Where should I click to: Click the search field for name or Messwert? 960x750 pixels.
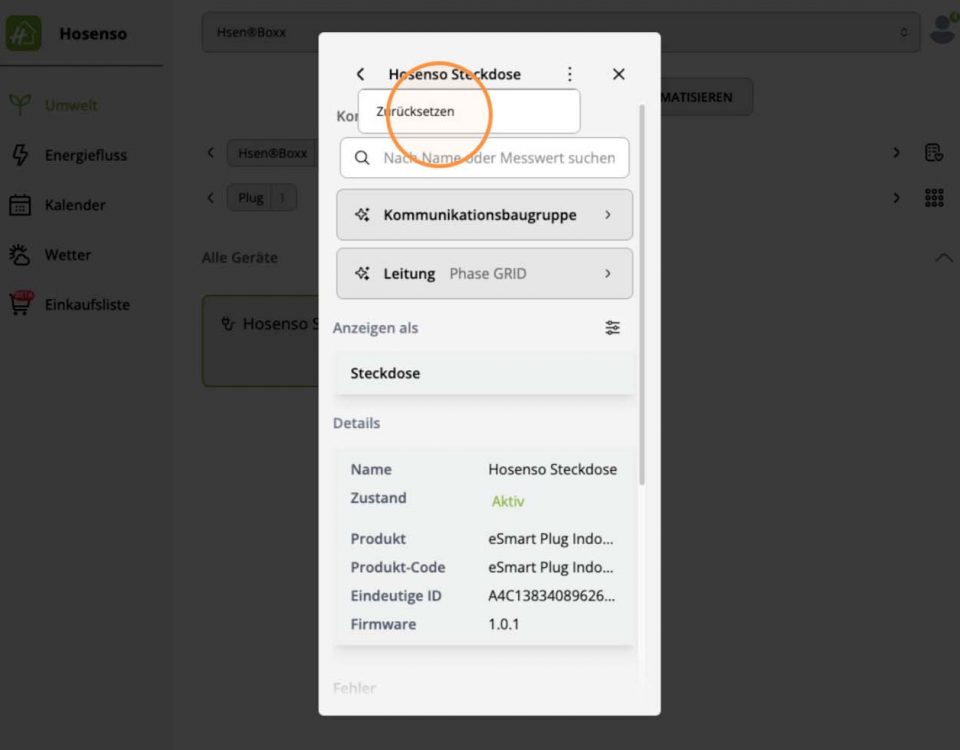click(x=484, y=158)
